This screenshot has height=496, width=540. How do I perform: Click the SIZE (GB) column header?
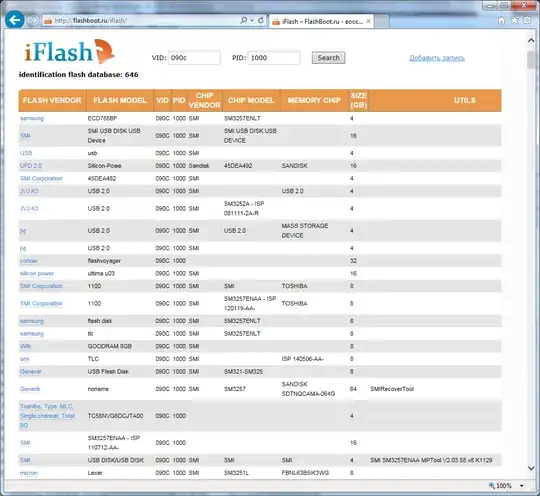click(x=359, y=100)
